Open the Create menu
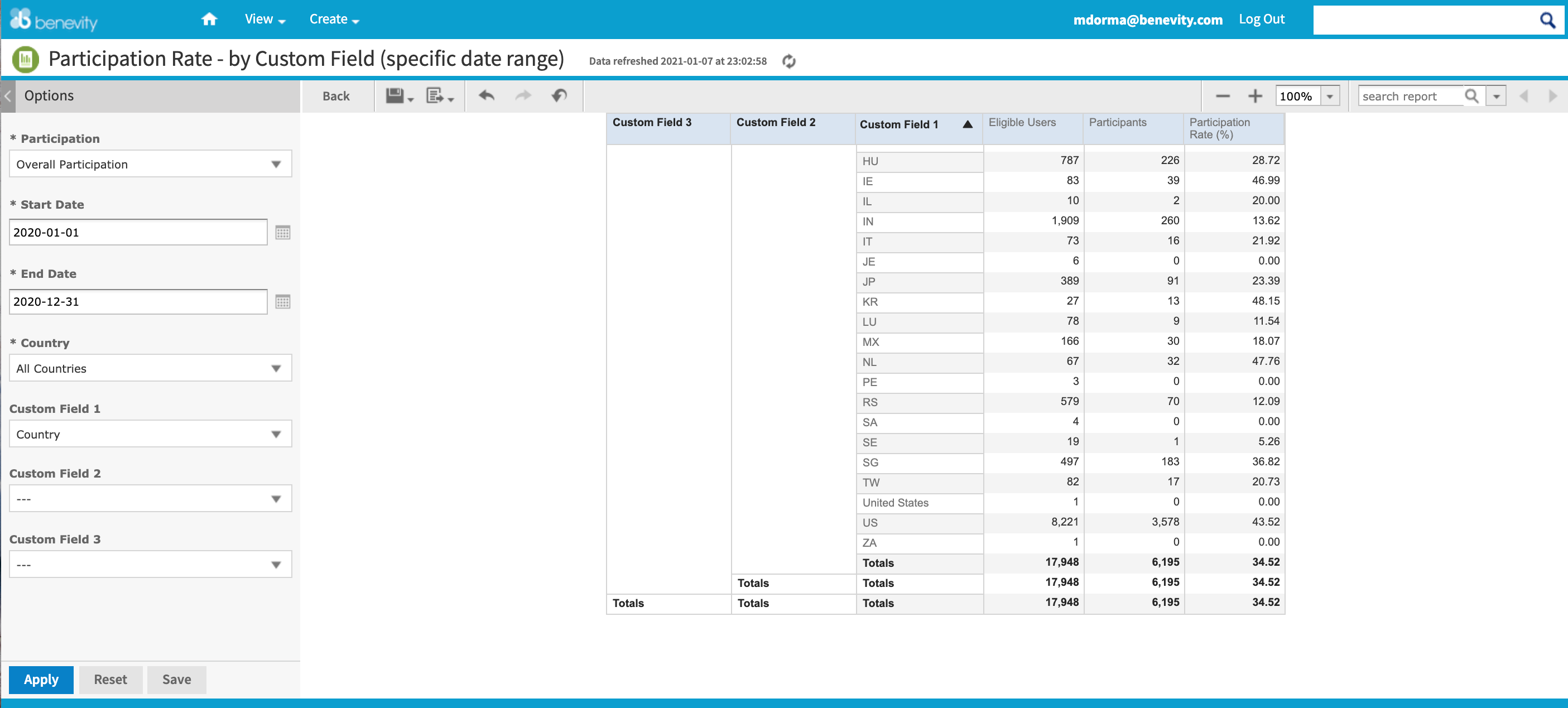 point(334,20)
